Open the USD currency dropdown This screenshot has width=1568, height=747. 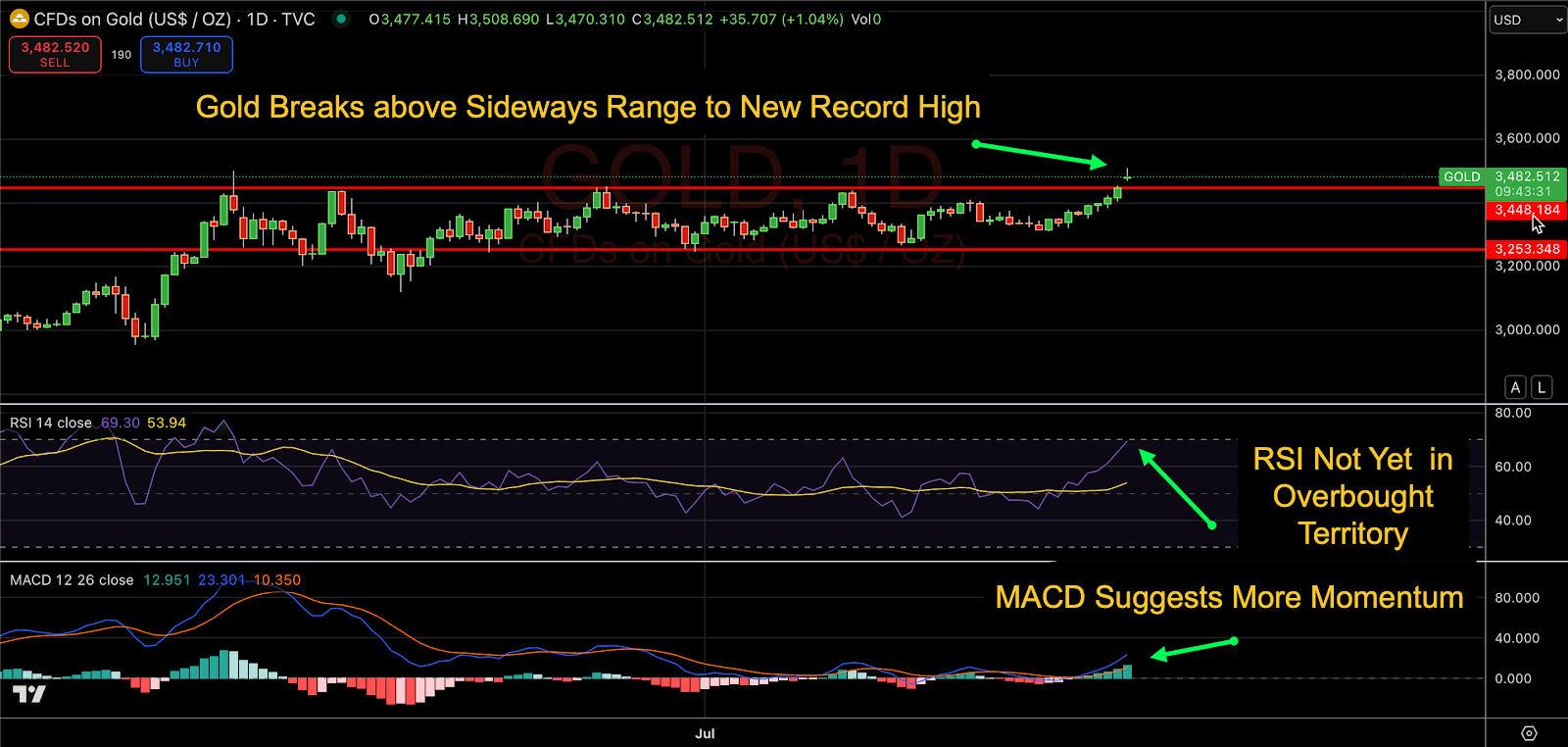1528,20
